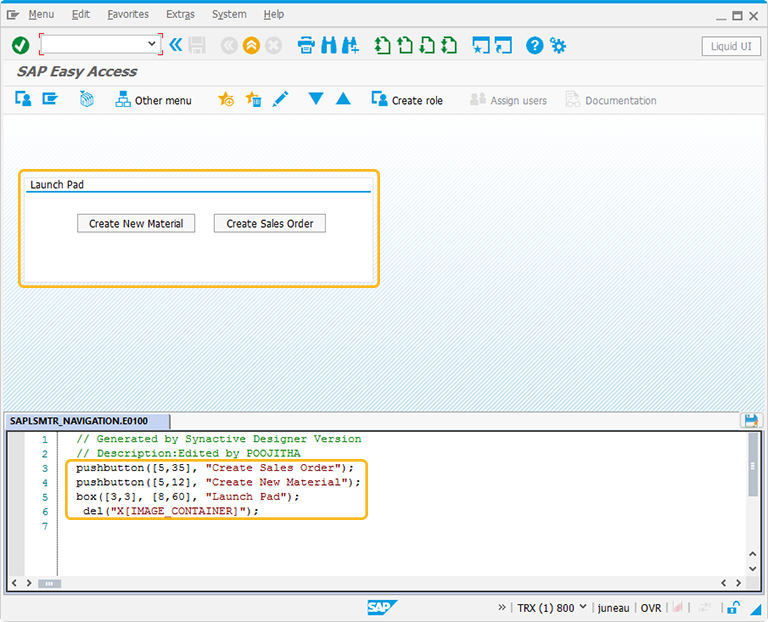
Task: Open the Edit menu
Action: [81, 15]
